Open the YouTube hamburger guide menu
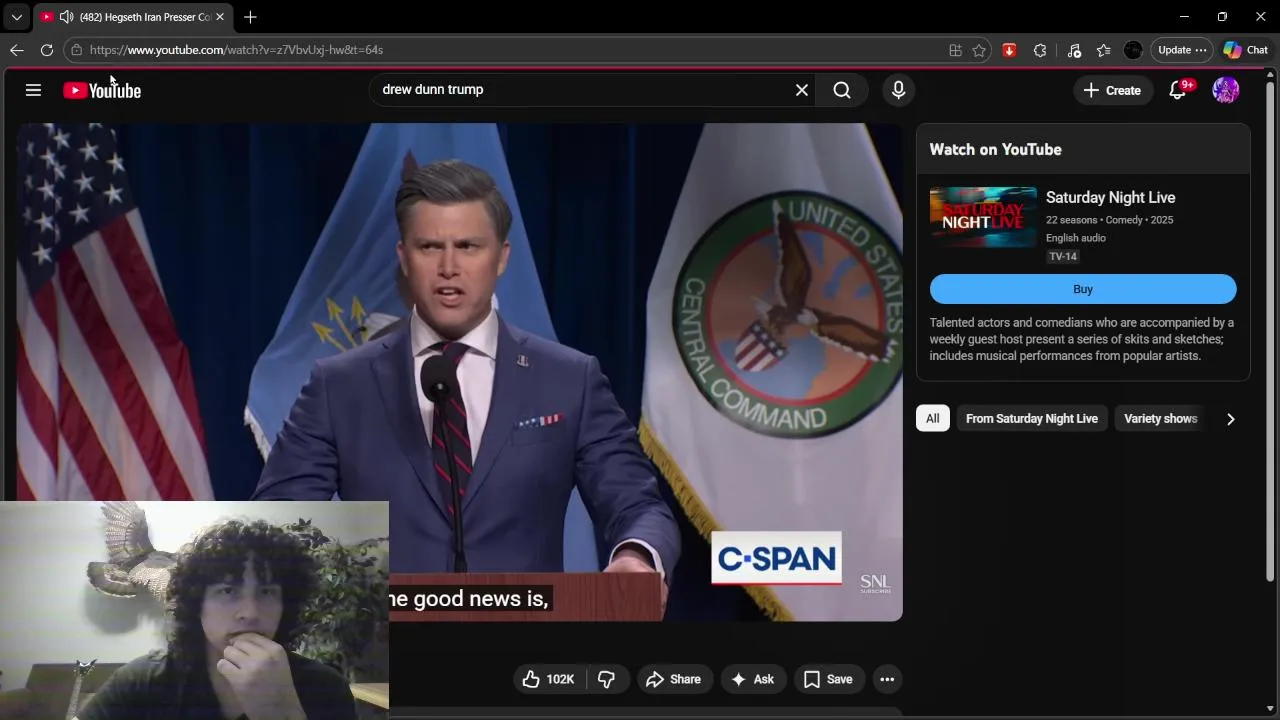 (x=33, y=90)
